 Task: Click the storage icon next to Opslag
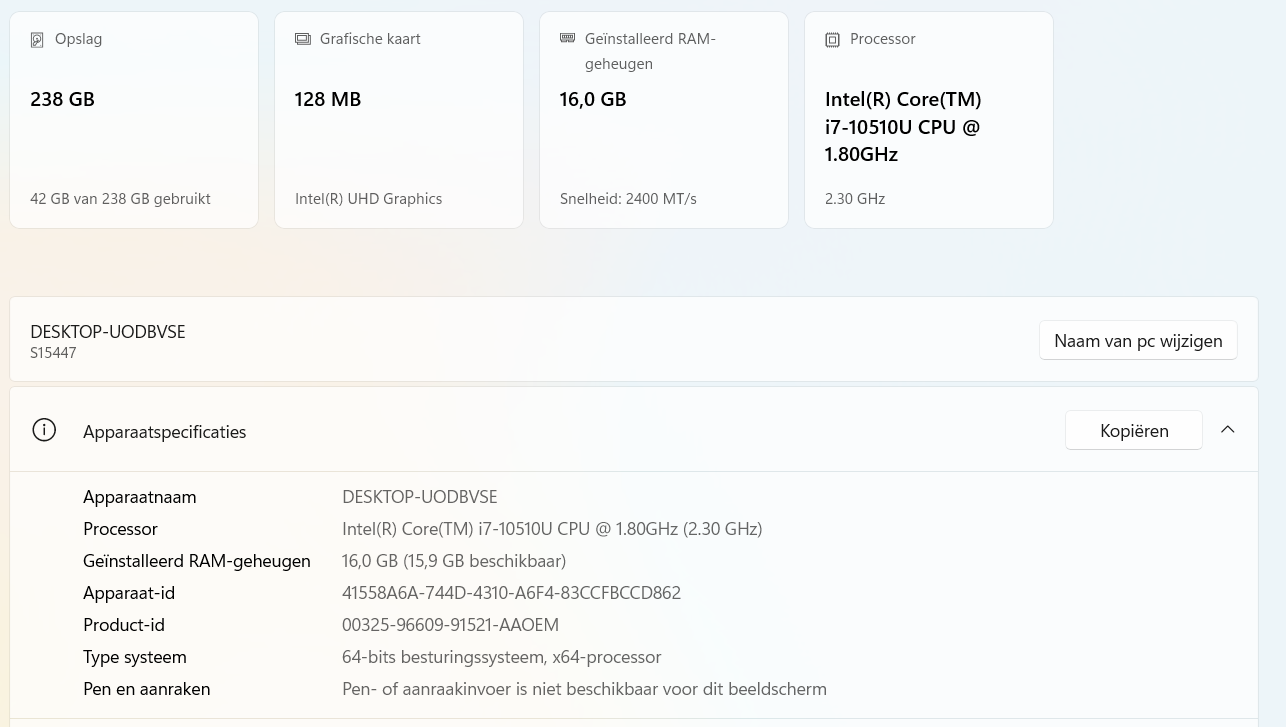pyautogui.click(x=37, y=40)
